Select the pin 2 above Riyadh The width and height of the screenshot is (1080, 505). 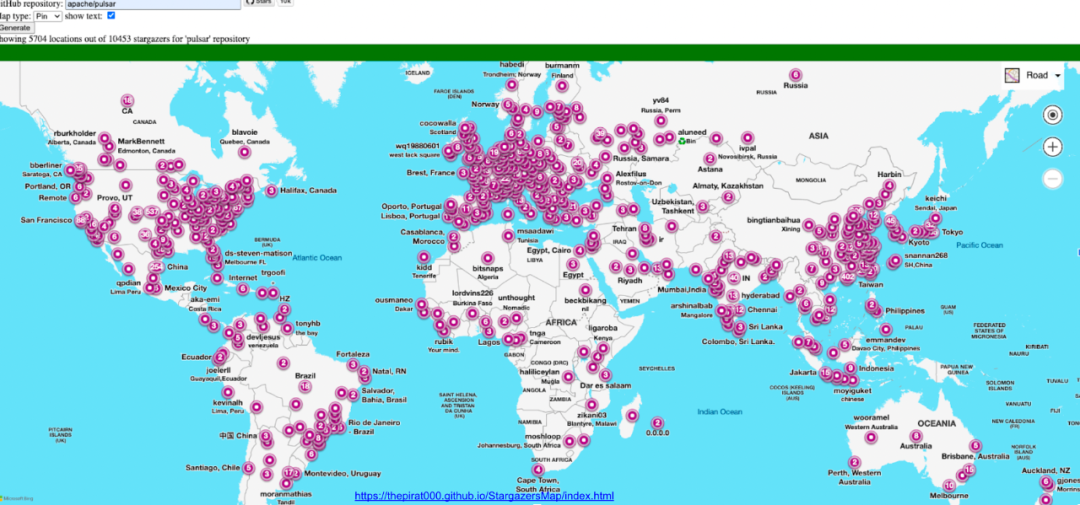pyautogui.click(x=615, y=267)
